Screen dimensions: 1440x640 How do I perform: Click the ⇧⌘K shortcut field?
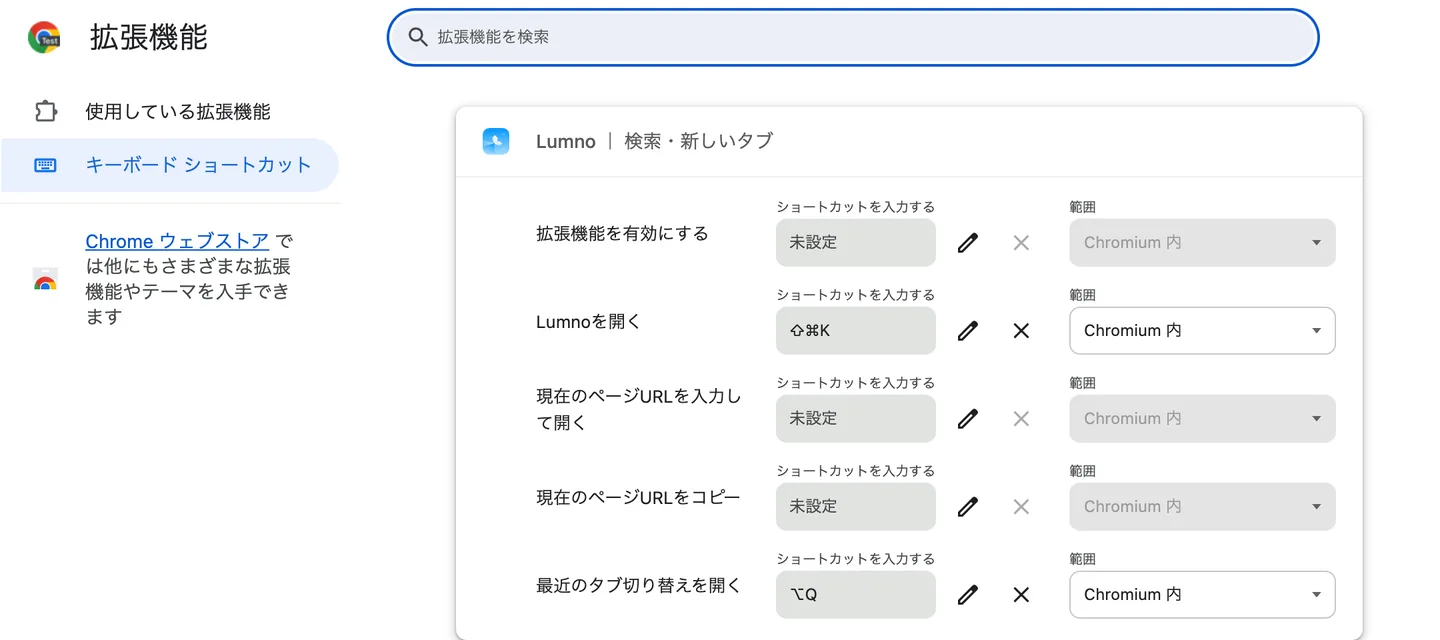click(x=856, y=331)
